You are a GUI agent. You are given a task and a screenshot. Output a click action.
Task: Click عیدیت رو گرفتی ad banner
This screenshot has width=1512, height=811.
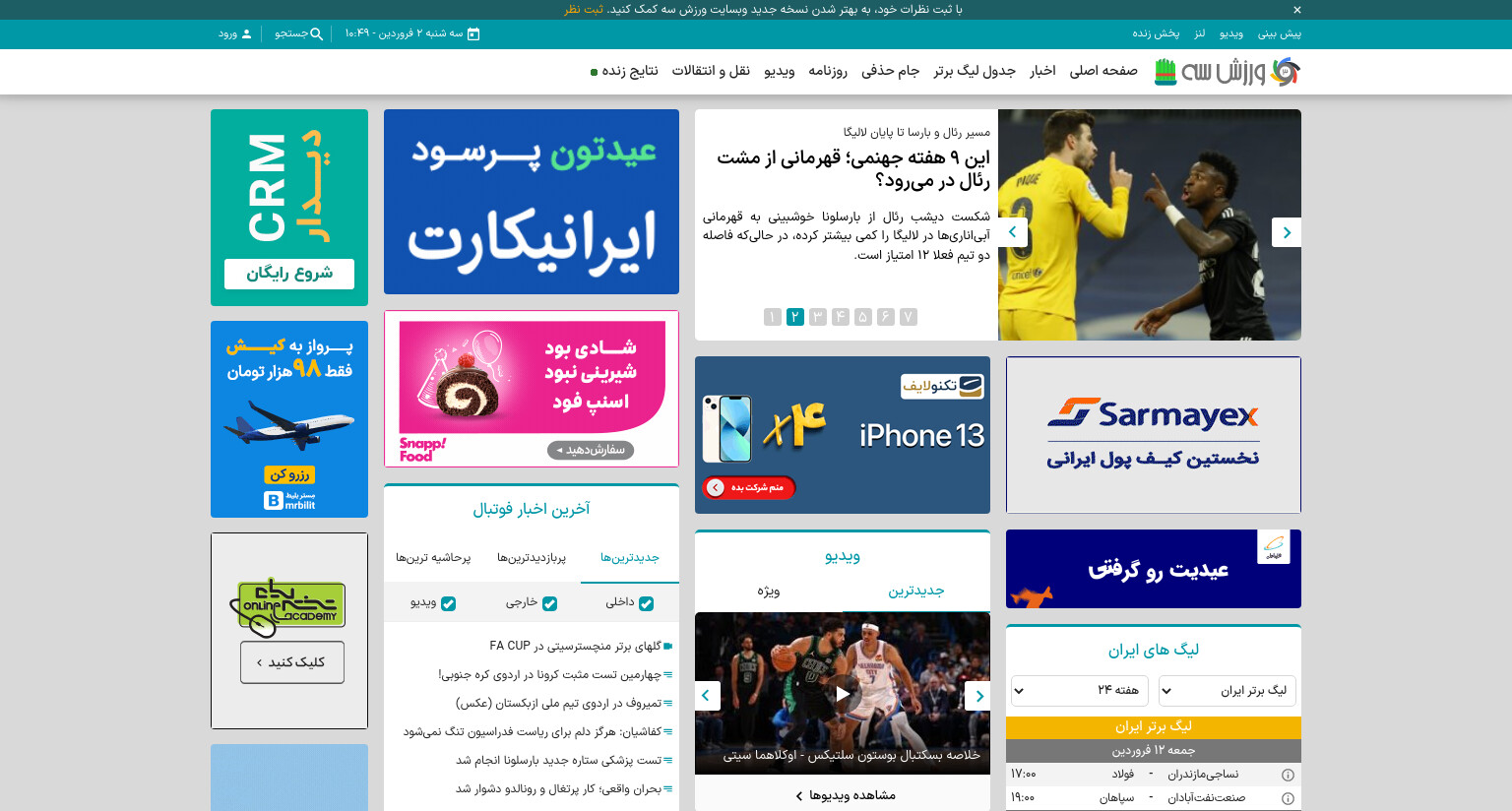point(1154,569)
